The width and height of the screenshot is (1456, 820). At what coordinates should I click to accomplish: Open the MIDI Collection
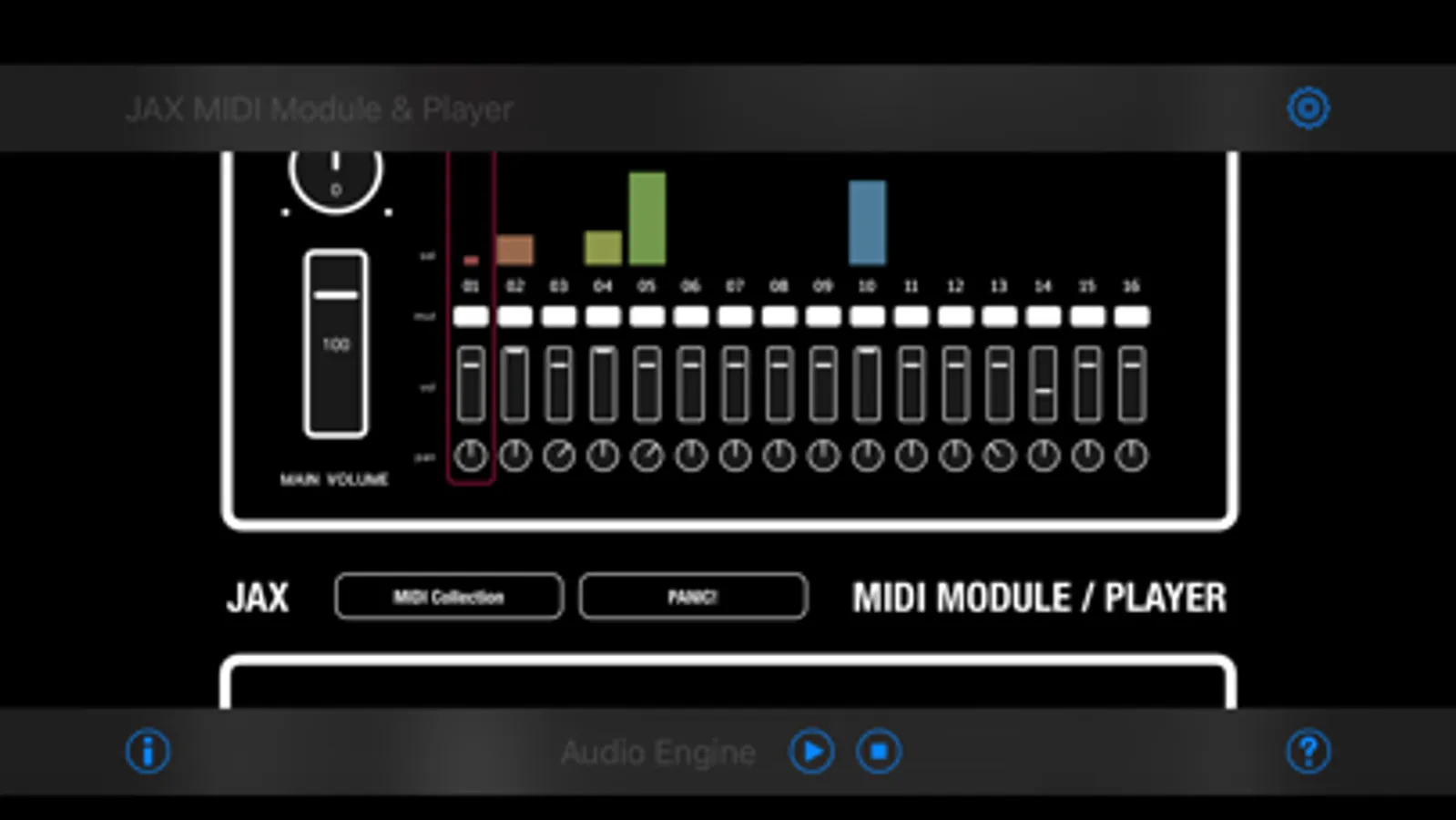tap(449, 597)
